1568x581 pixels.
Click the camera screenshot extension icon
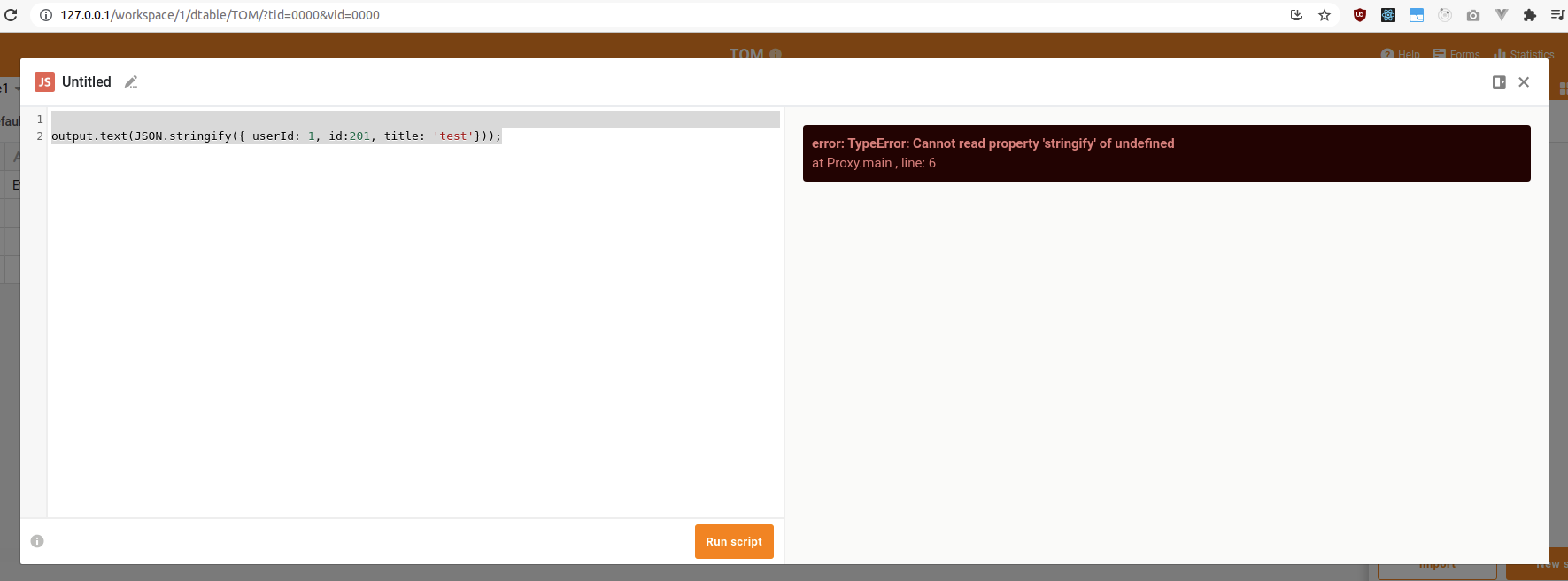point(1473,15)
